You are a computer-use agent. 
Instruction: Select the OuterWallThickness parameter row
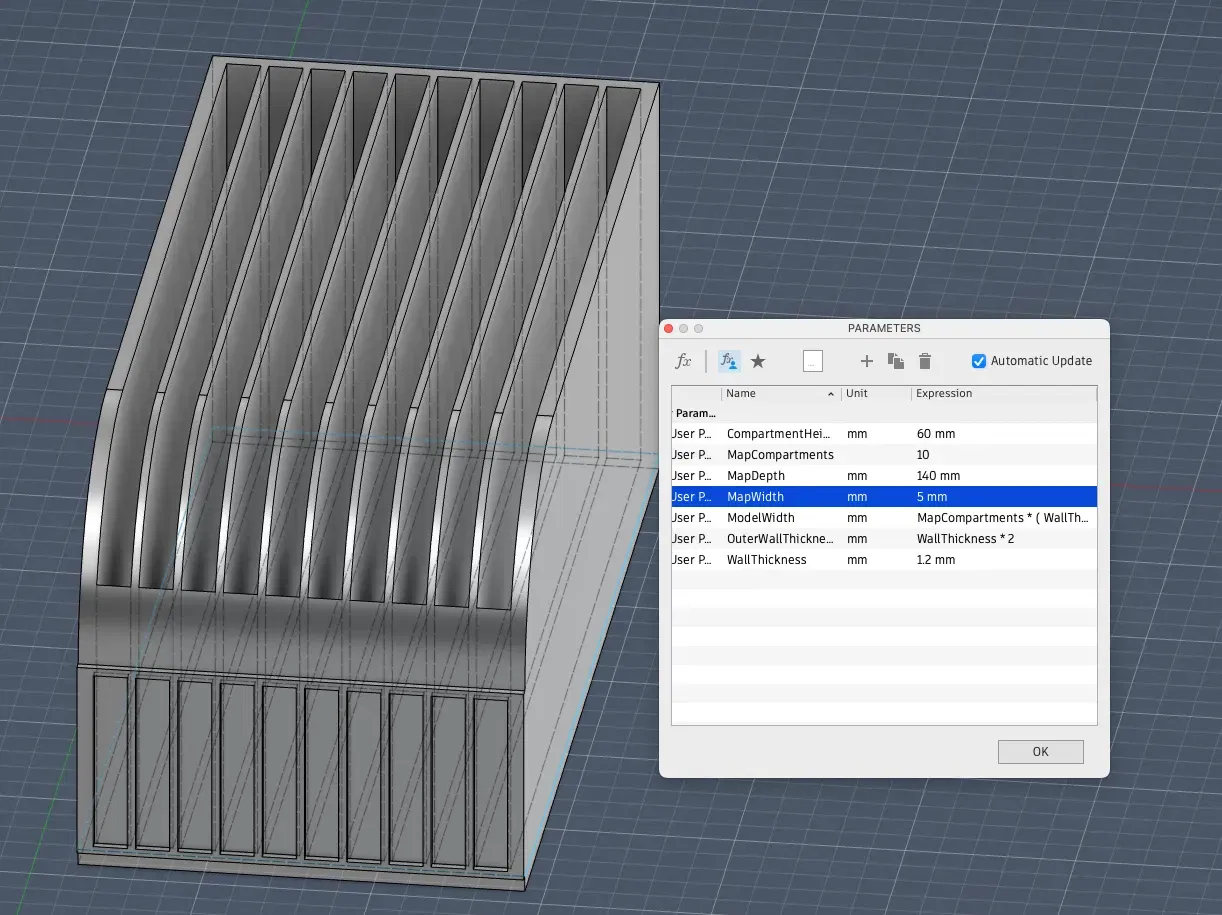click(779, 539)
